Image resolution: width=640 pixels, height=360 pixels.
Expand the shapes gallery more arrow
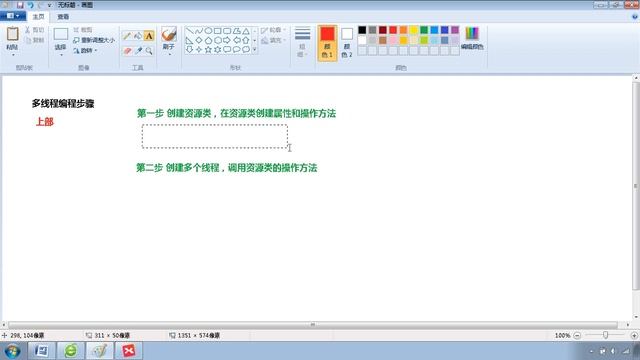(255, 50)
